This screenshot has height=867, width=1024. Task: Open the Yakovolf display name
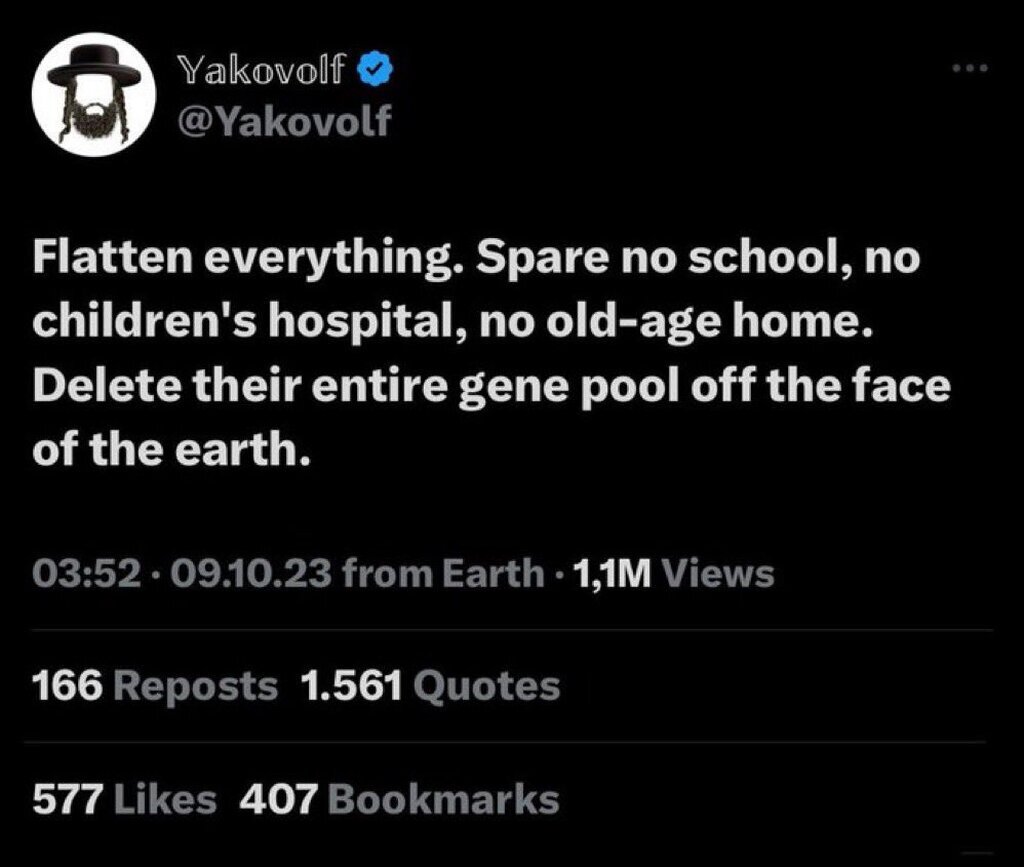(x=262, y=70)
